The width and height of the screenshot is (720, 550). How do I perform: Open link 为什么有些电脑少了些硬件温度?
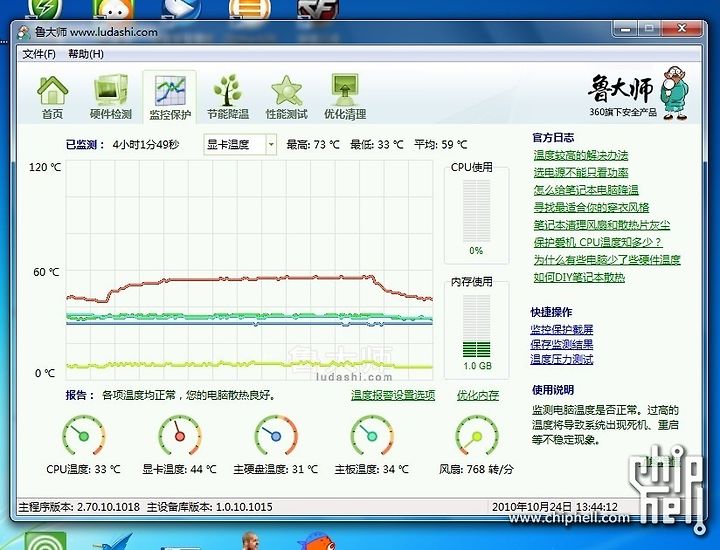pyautogui.click(x=607, y=260)
